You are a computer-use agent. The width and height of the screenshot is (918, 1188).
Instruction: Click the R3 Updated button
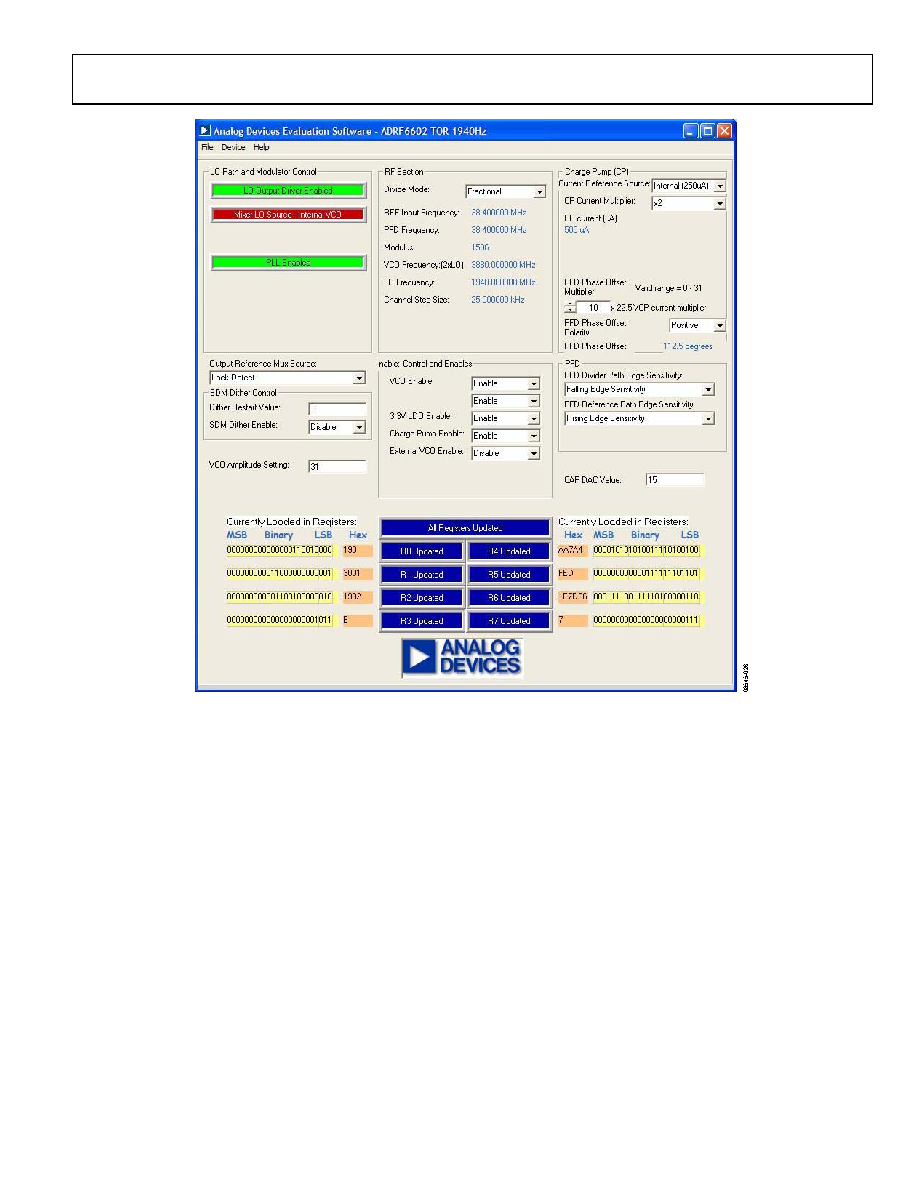pos(422,621)
